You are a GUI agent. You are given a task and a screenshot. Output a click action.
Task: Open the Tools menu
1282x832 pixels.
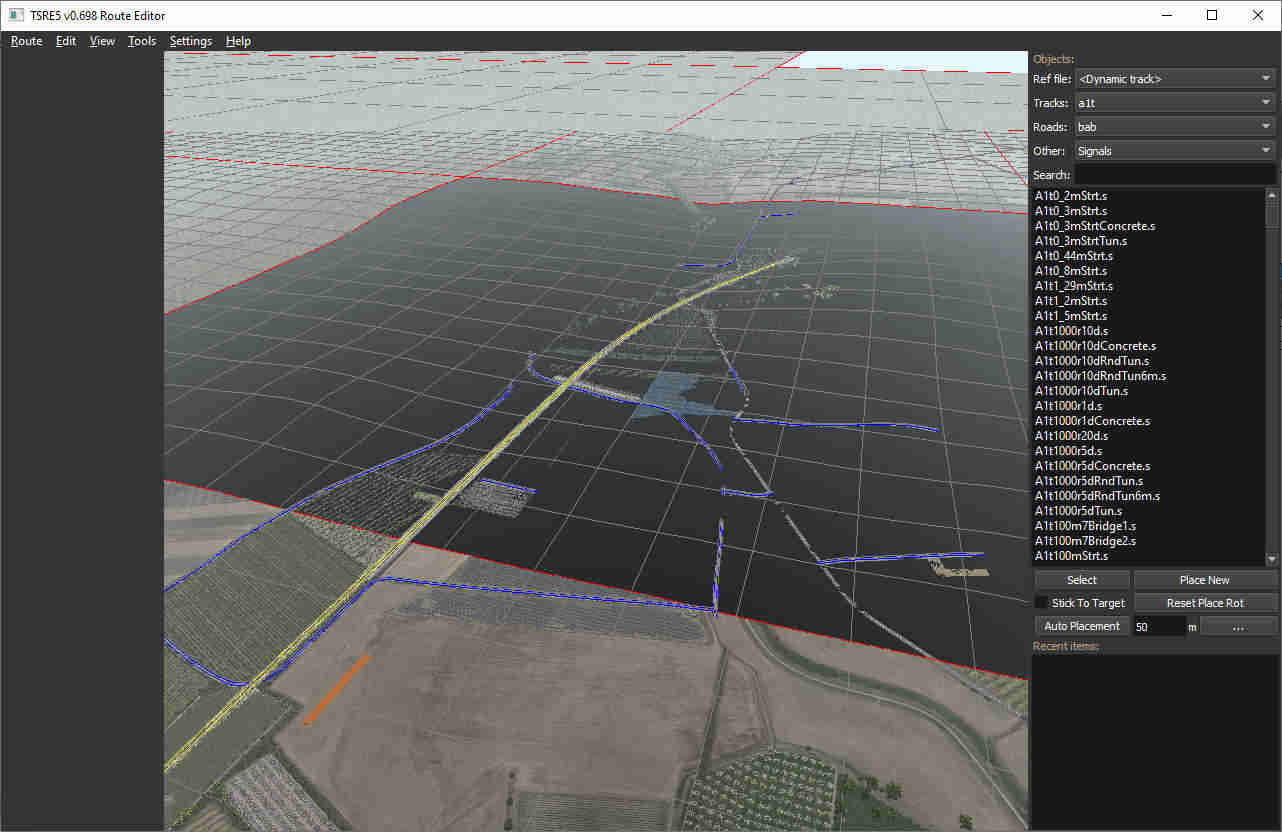[142, 41]
